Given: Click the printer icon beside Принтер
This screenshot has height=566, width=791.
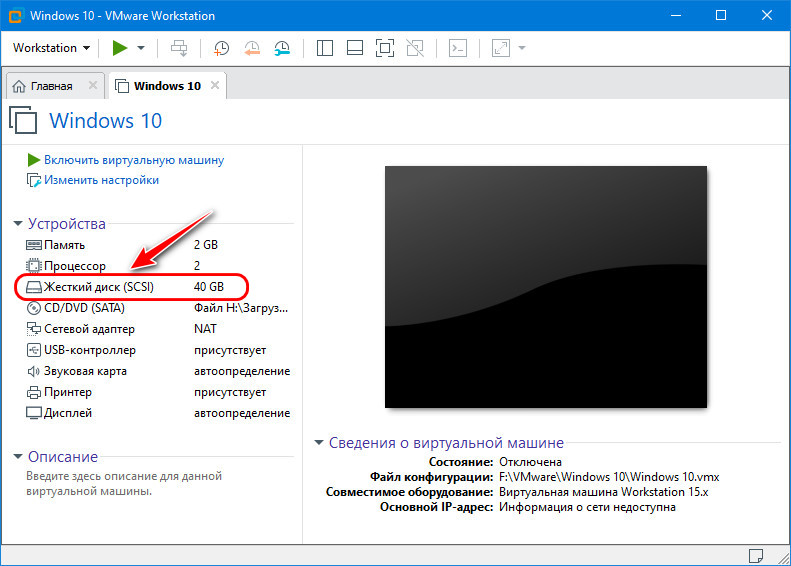Looking at the screenshot, I should point(33,392).
